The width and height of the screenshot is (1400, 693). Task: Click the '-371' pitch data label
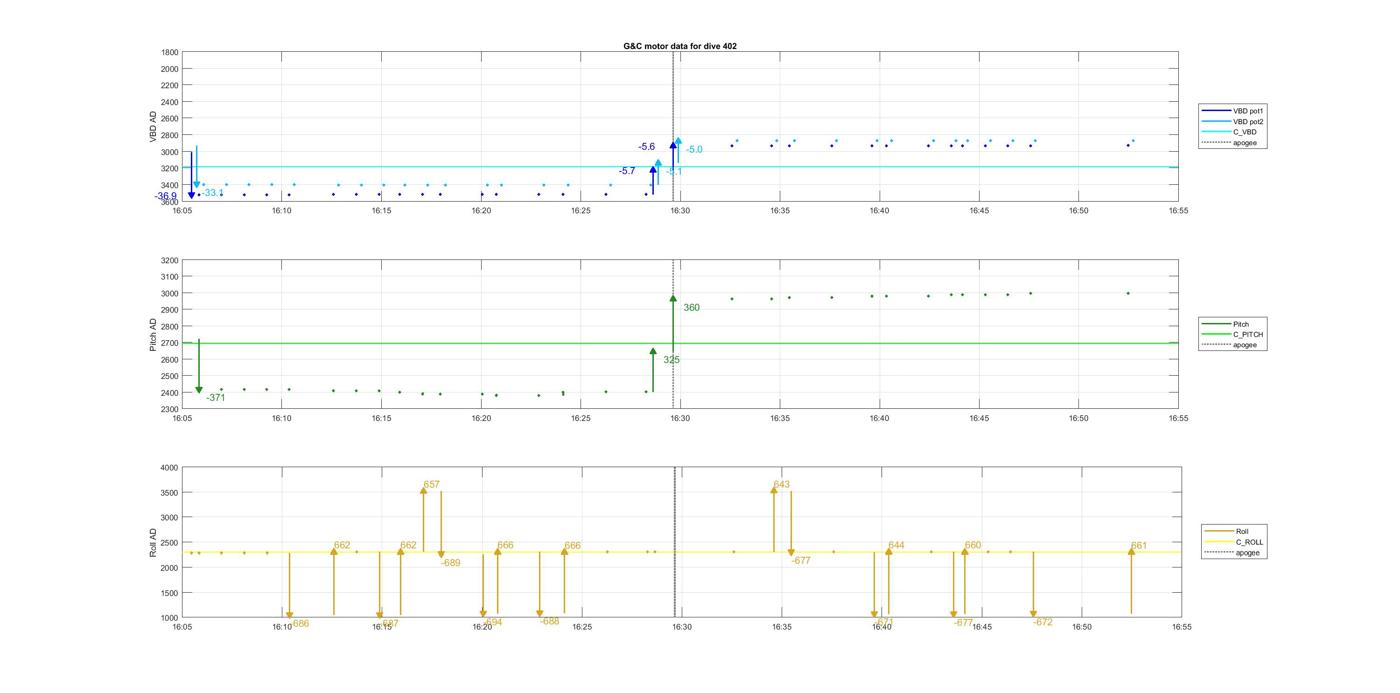pos(216,398)
